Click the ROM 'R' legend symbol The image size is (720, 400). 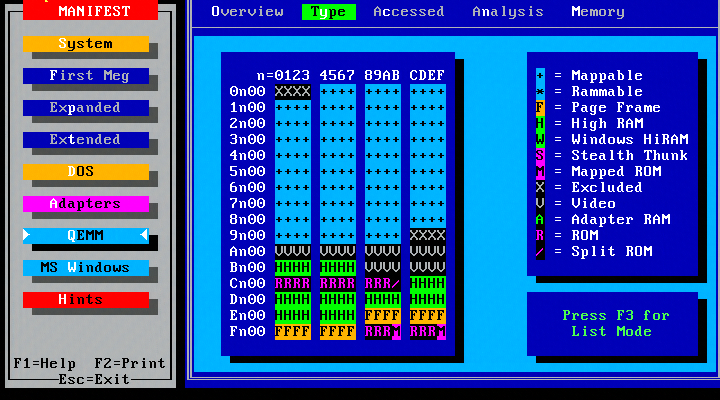coord(540,236)
